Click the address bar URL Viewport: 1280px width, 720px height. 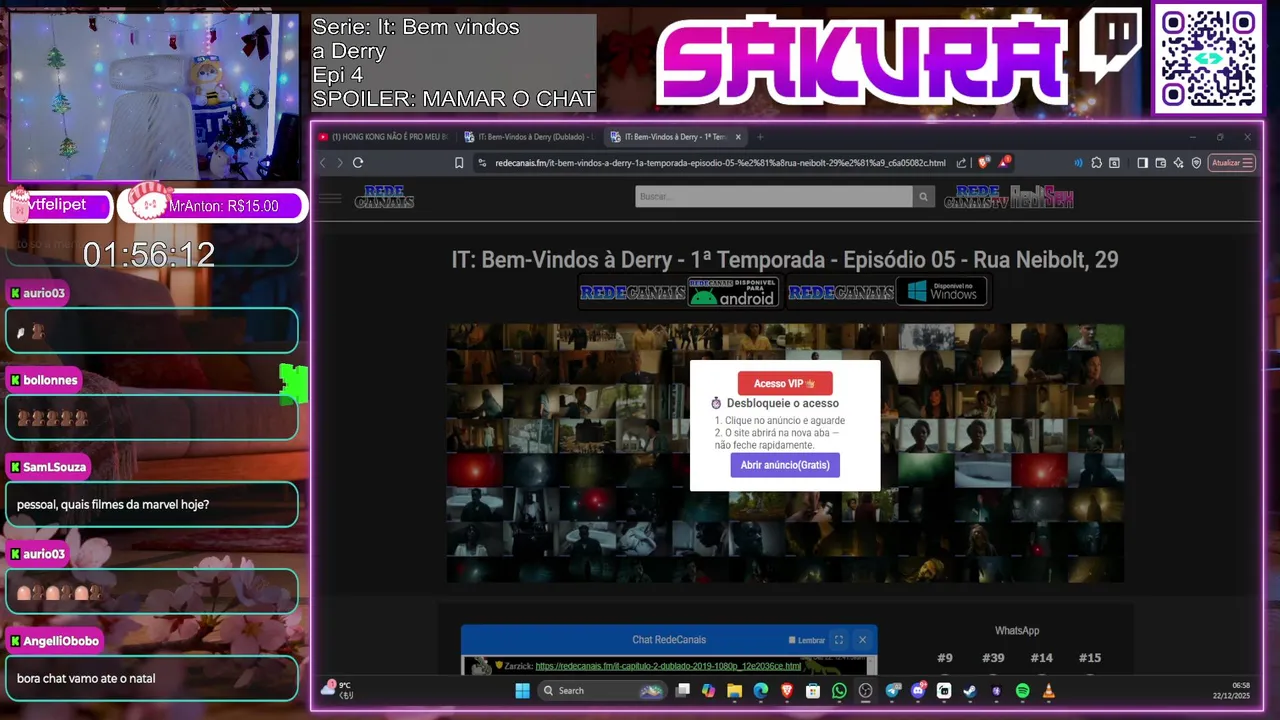[x=720, y=163]
